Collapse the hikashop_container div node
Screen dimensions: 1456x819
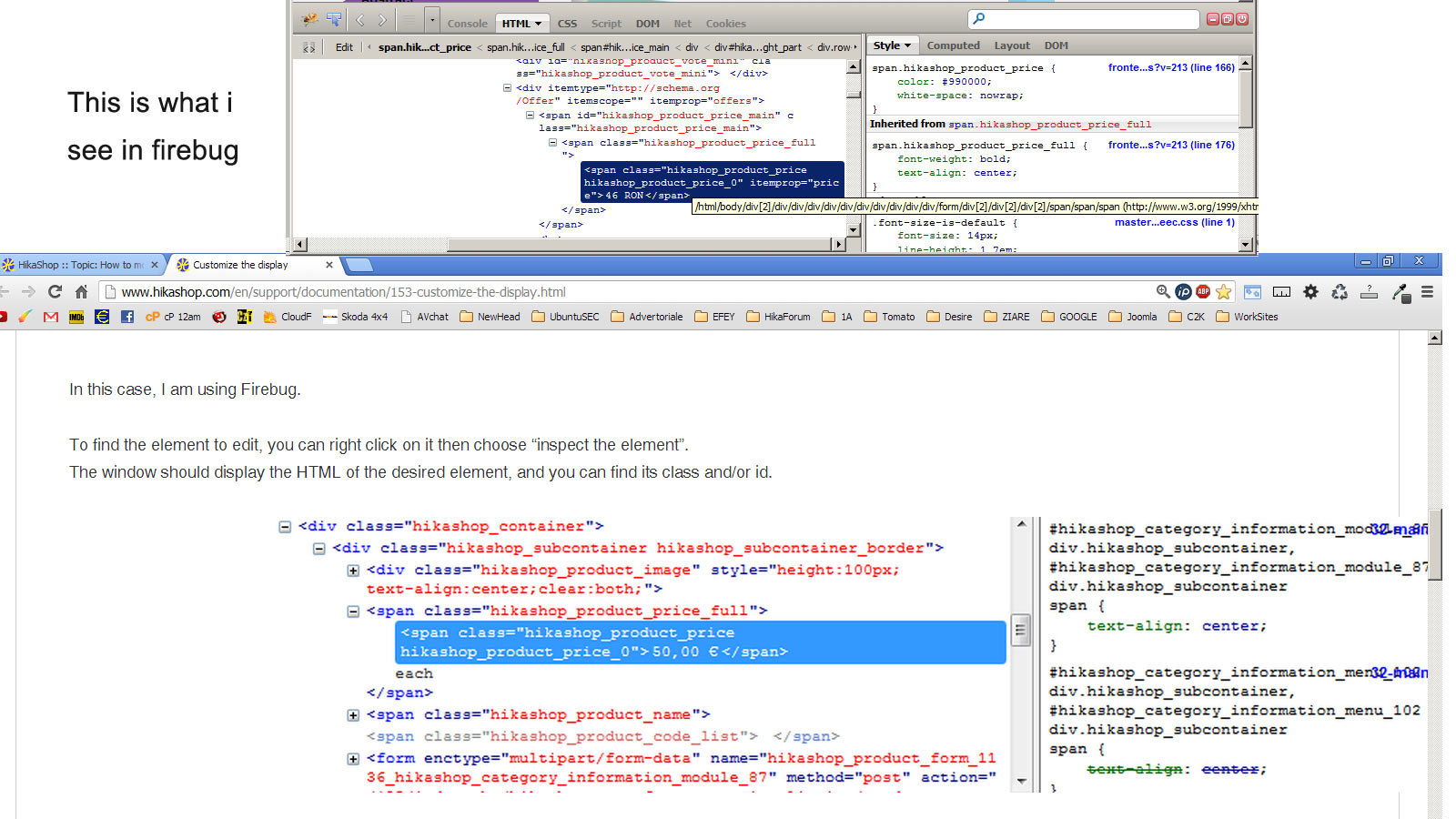[x=285, y=527]
